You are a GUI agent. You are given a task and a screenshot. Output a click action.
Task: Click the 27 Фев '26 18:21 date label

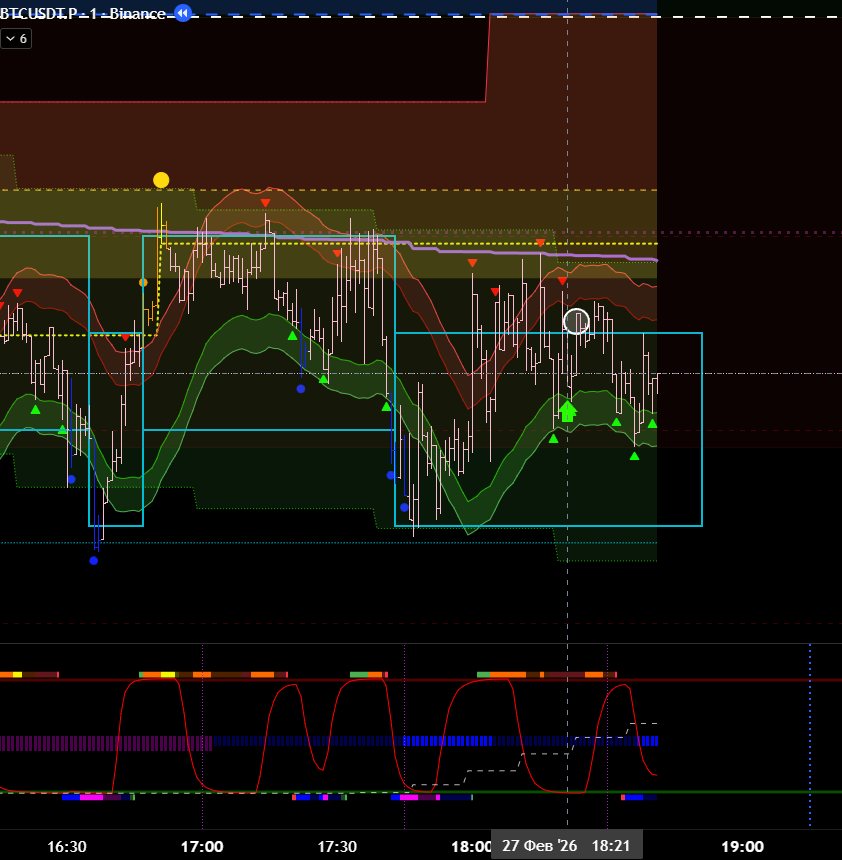[x=566, y=846]
